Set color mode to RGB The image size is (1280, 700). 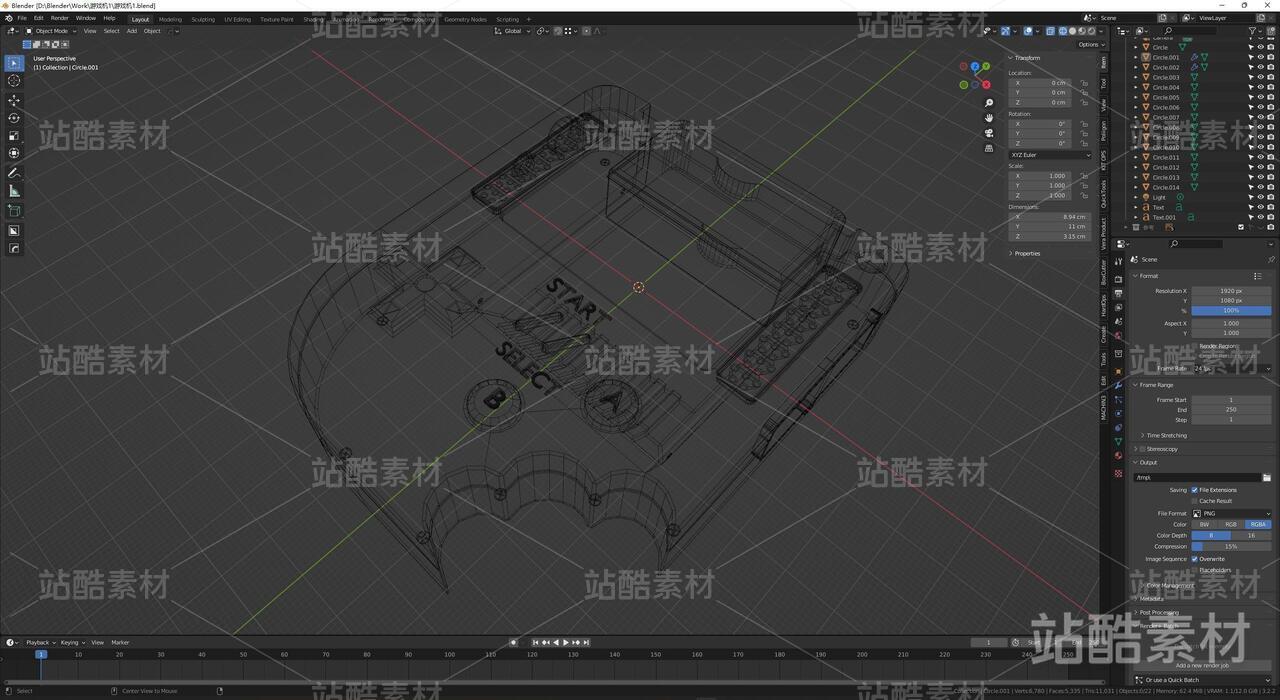click(x=1231, y=524)
